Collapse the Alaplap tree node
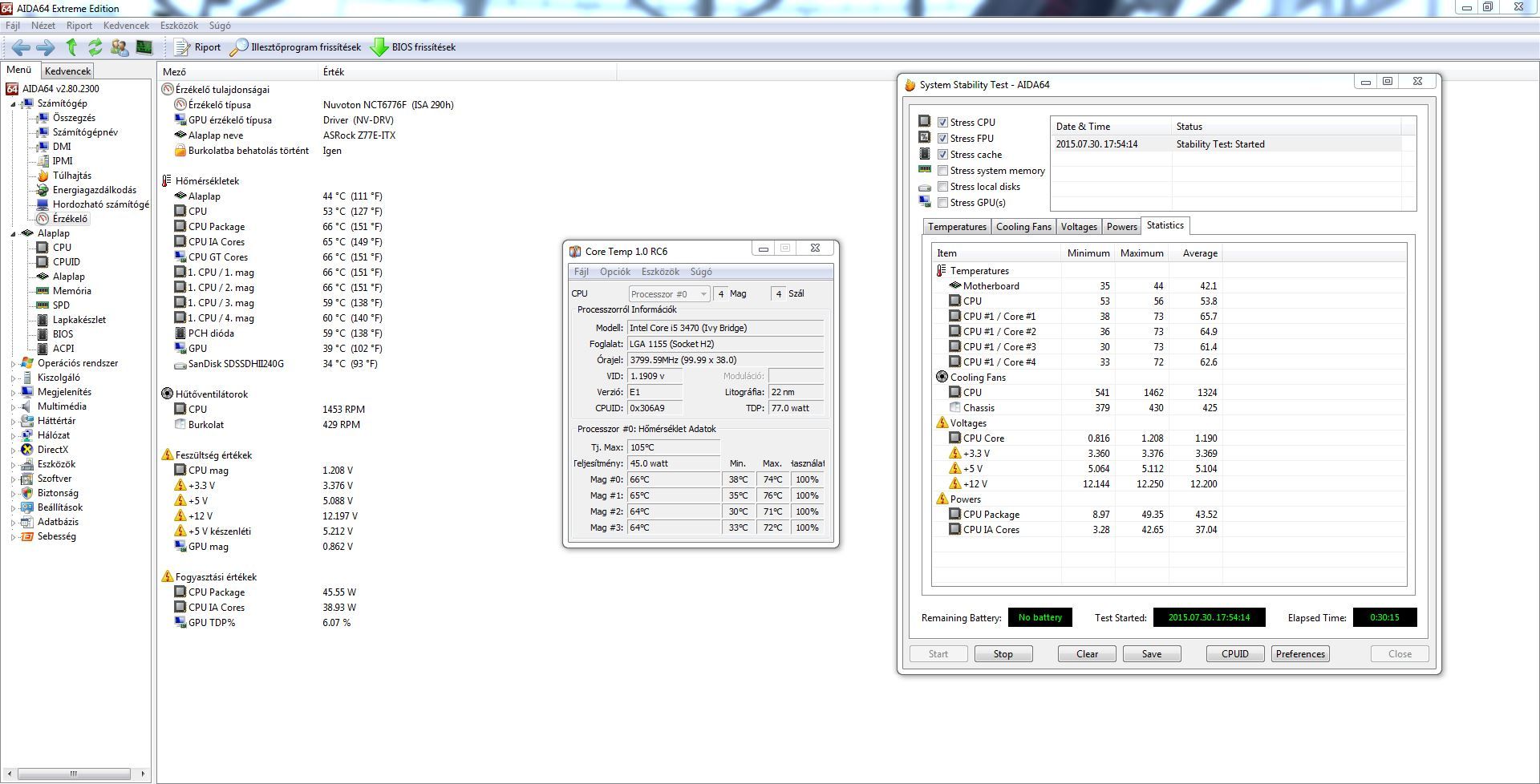 tap(13, 234)
